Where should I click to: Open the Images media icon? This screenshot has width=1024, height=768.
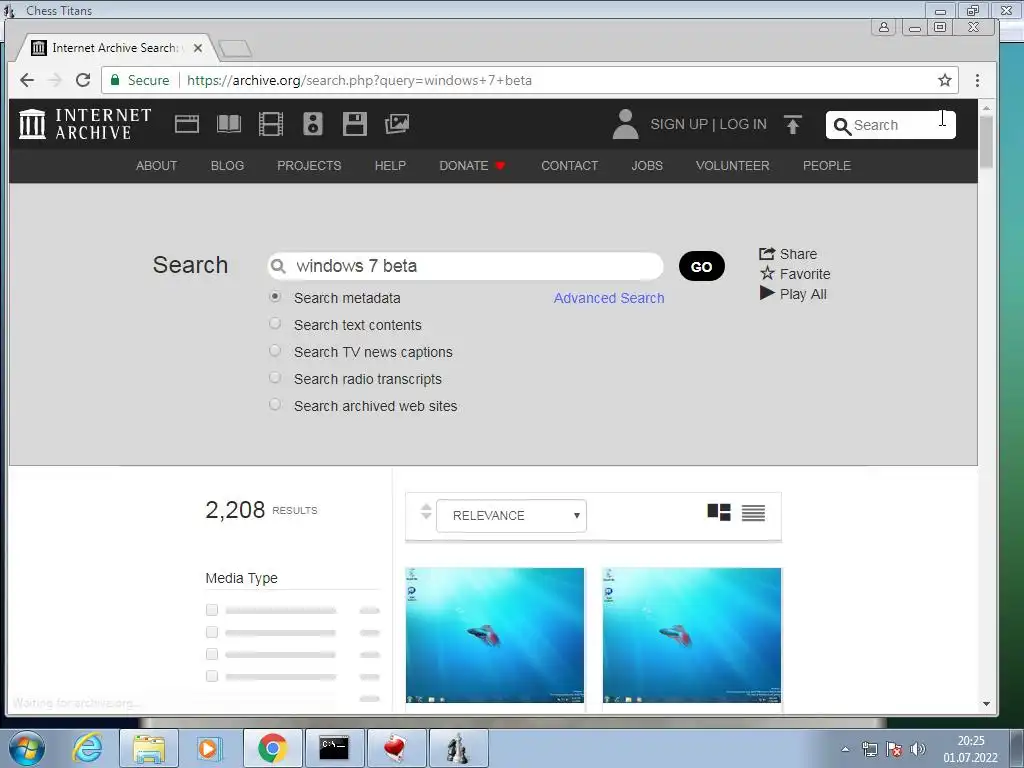(x=397, y=123)
